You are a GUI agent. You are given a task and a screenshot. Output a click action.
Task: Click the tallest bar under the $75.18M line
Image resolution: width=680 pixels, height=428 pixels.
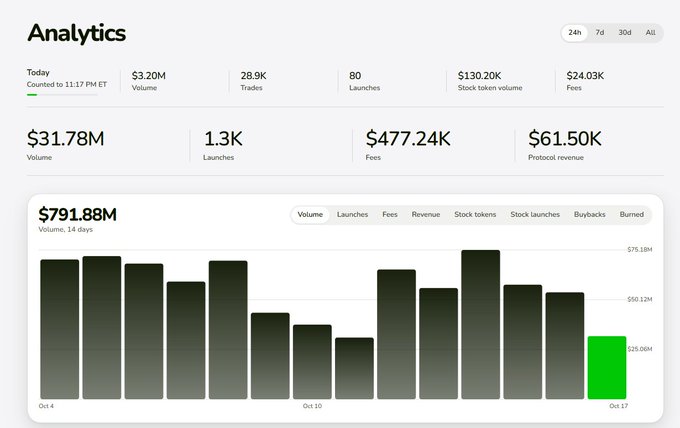pos(481,324)
